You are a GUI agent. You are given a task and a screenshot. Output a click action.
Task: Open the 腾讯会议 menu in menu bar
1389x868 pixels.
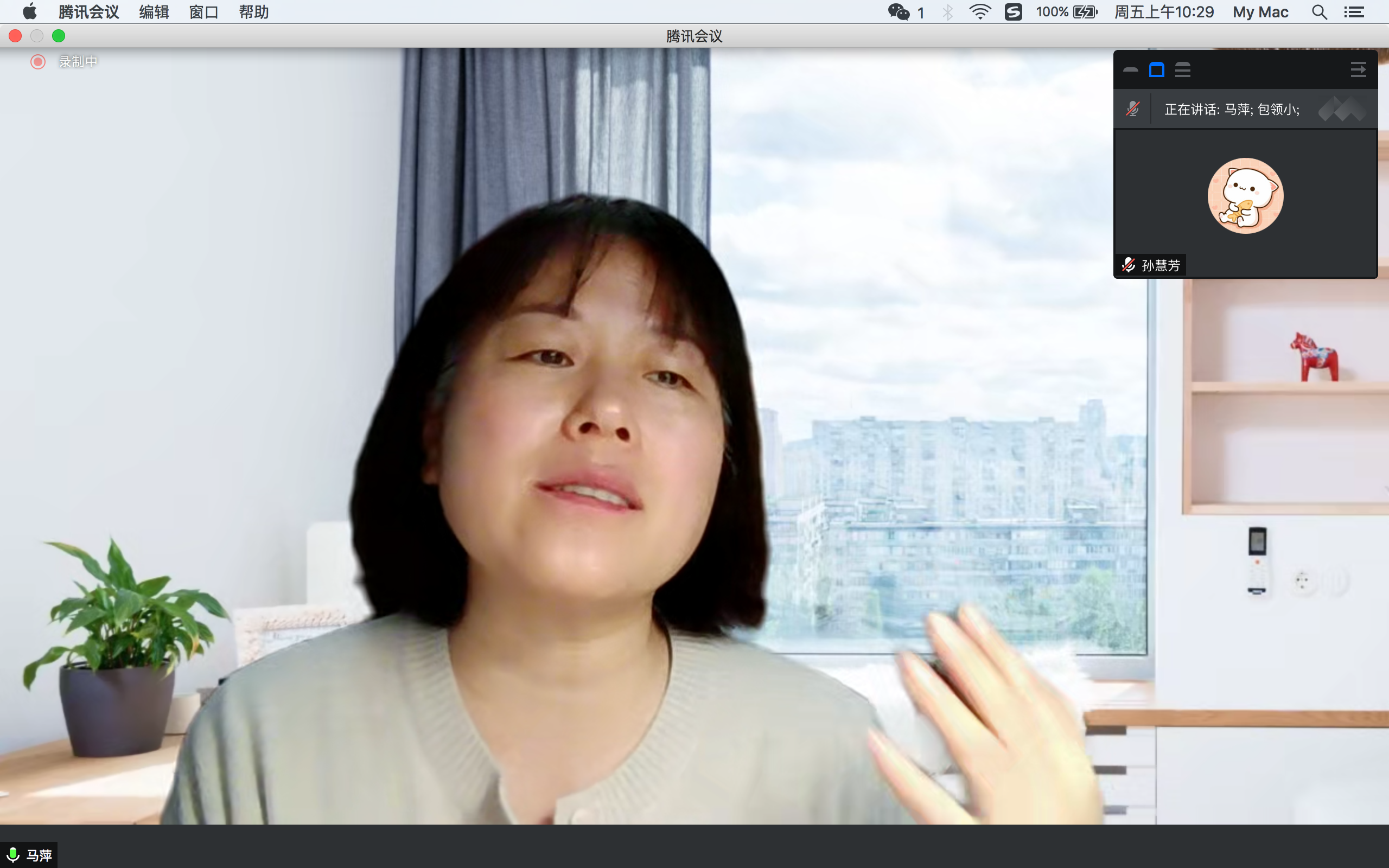click(x=88, y=11)
